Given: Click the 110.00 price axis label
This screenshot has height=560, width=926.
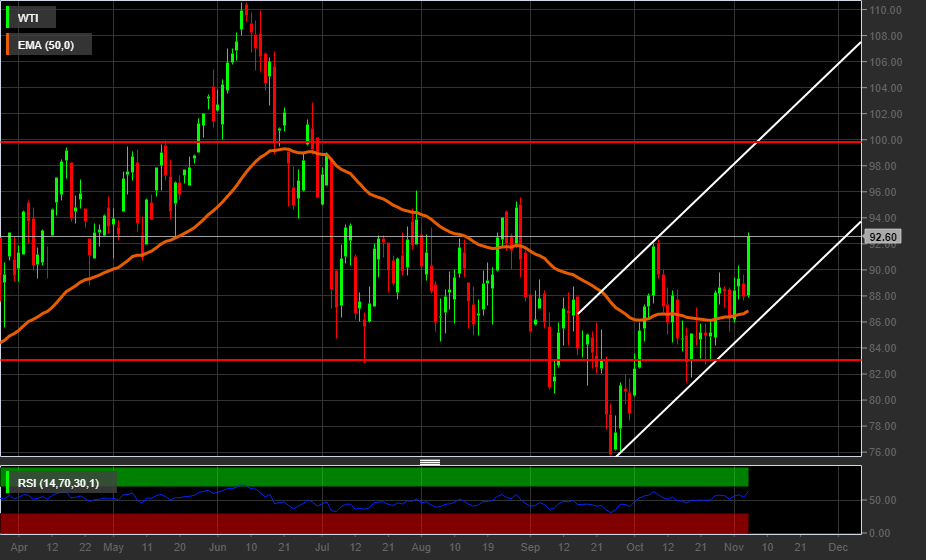Looking at the screenshot, I should tap(885, 10).
